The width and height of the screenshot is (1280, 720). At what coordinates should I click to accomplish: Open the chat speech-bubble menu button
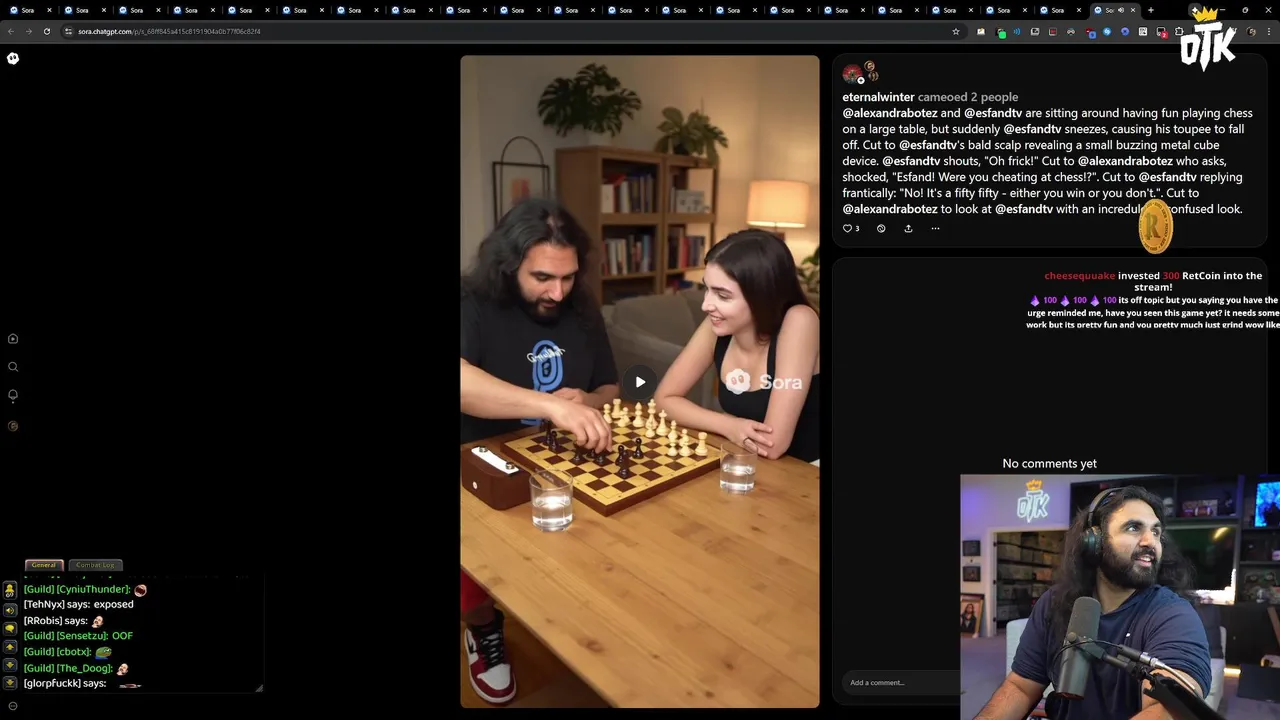[x=11, y=628]
